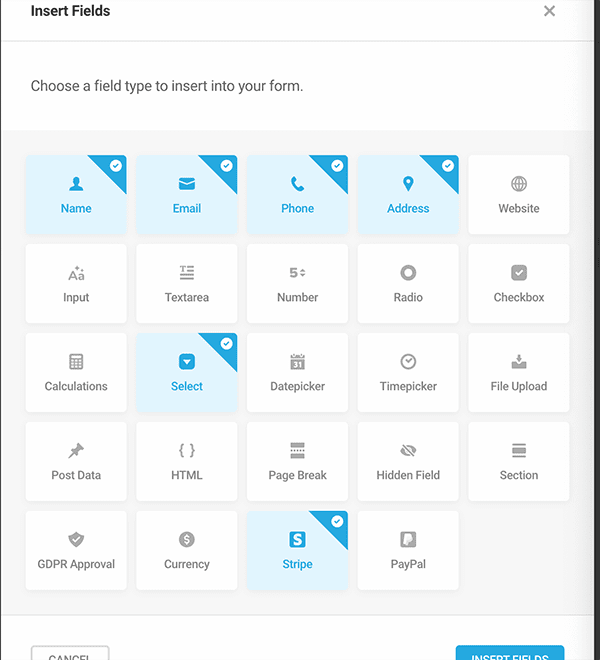Select the Number field icon
The image size is (600, 660).
click(x=297, y=273)
